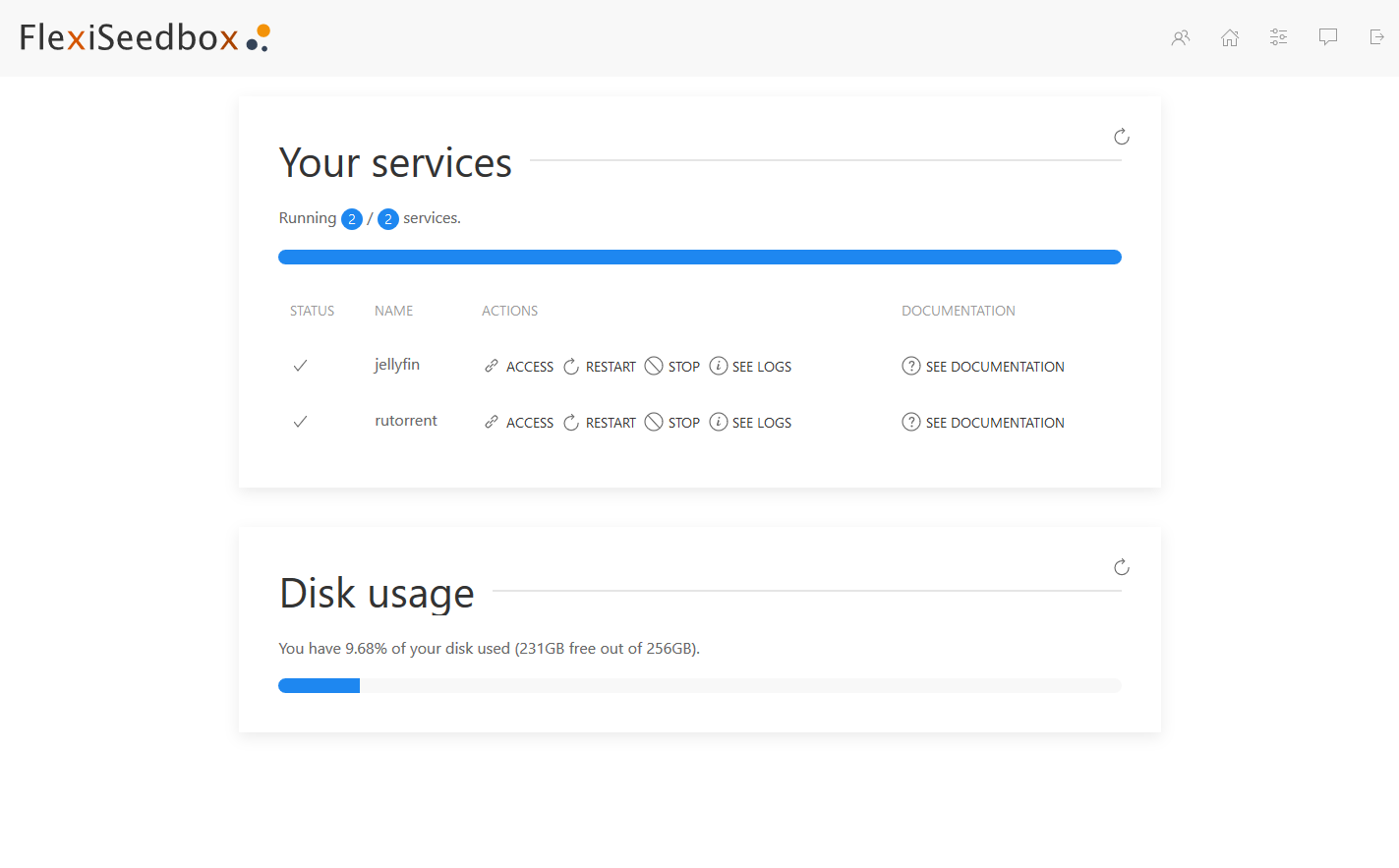Image resolution: width=1399 pixels, height=868 pixels.
Task: Refresh the Your services panel
Action: click(x=1121, y=137)
